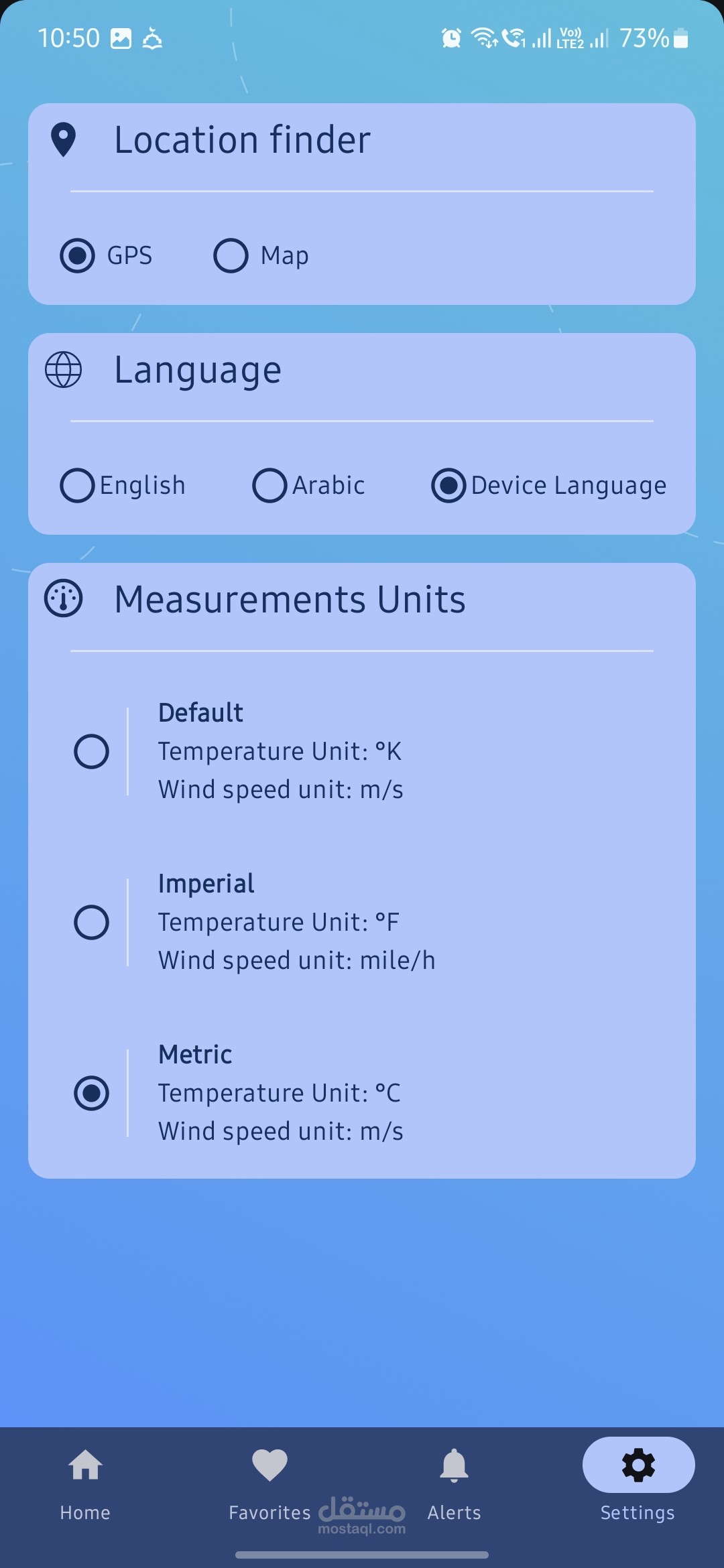Tap the image notification icon in status bar
The width and height of the screenshot is (724, 1568).
pos(121,38)
